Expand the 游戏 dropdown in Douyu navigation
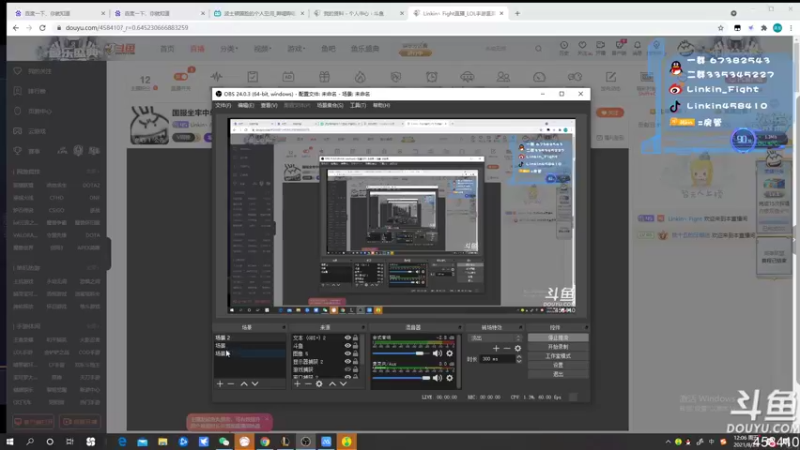 click(x=296, y=48)
